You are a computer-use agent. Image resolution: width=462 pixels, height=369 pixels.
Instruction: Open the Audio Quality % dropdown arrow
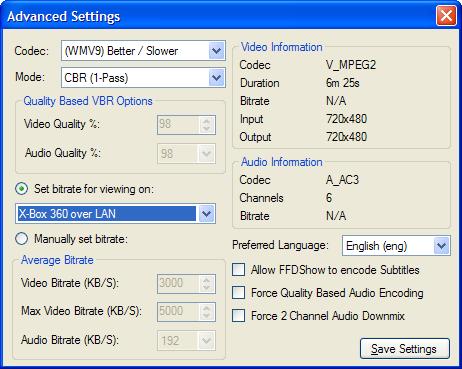(x=206, y=154)
